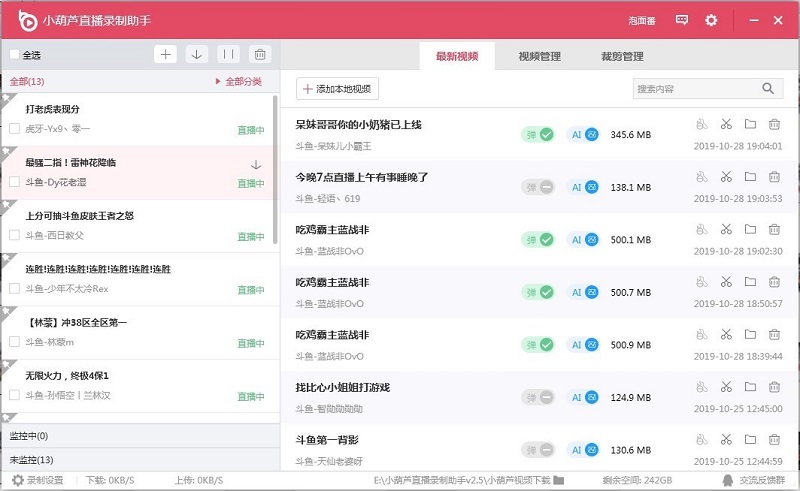Image resolution: width=800 pixels, height=491 pixels.
Task: Toggle AI switch on 345.6 MB video
Action: 583,134
